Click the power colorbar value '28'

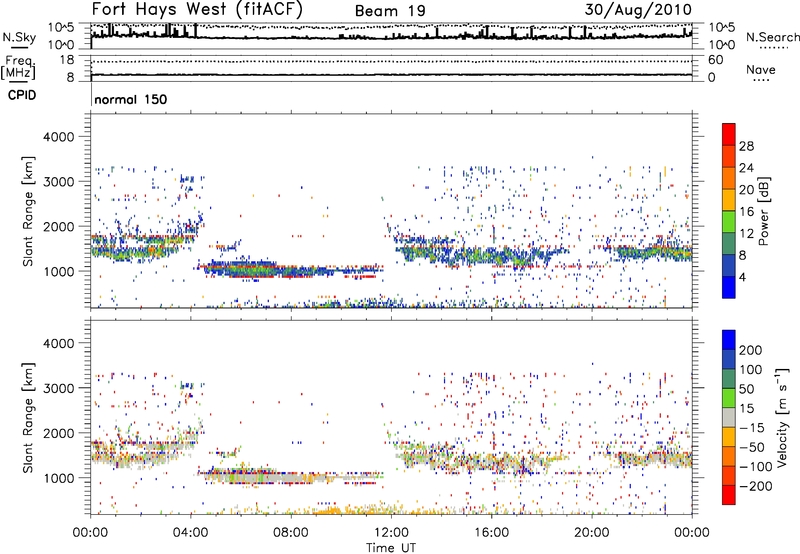746,146
